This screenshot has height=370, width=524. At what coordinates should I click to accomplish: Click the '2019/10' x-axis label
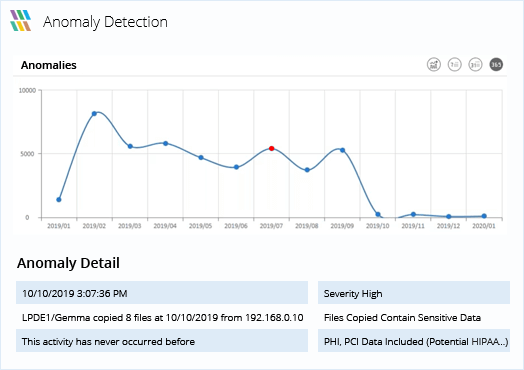click(x=378, y=226)
